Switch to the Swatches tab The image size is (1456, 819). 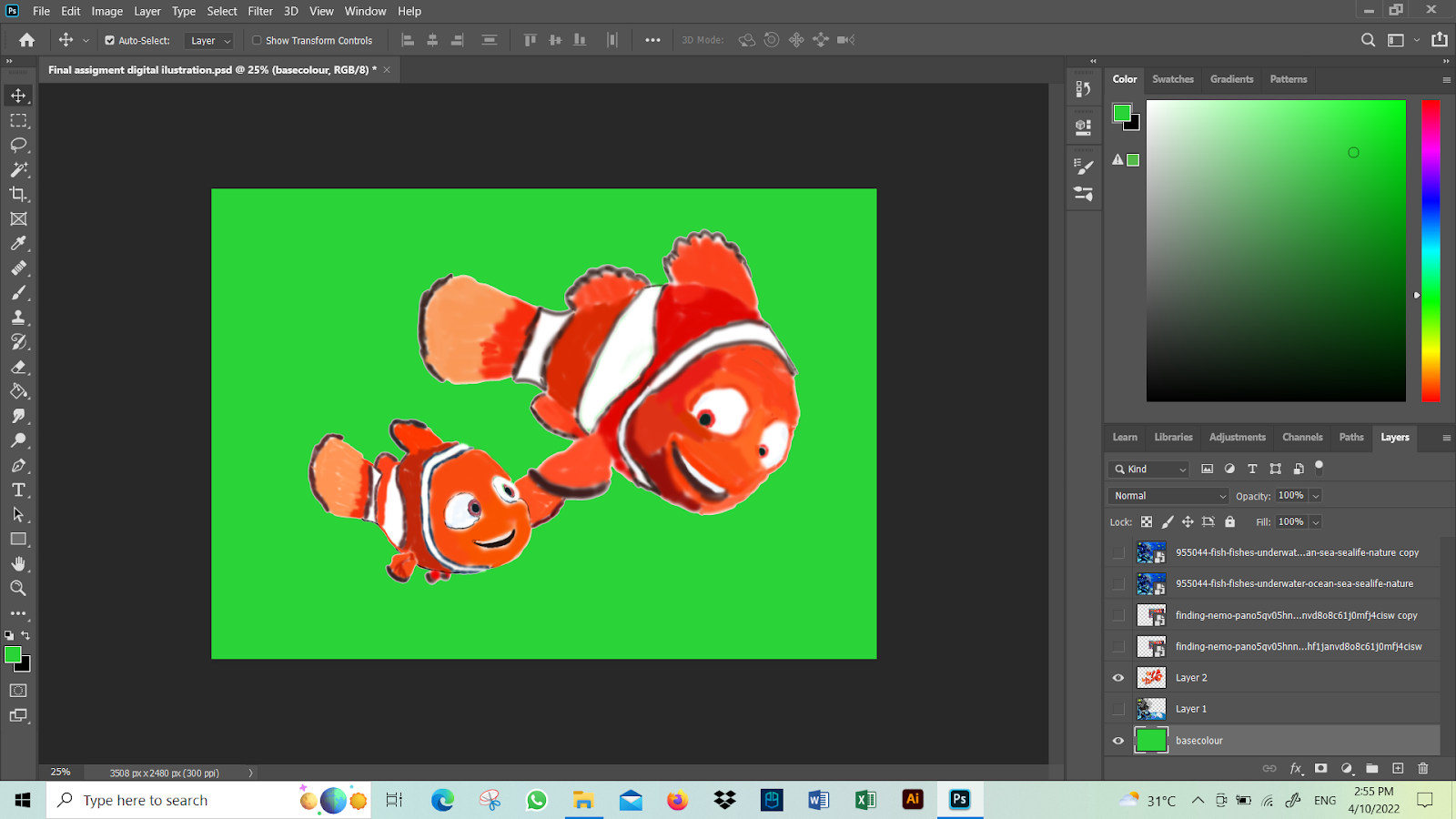(1173, 79)
